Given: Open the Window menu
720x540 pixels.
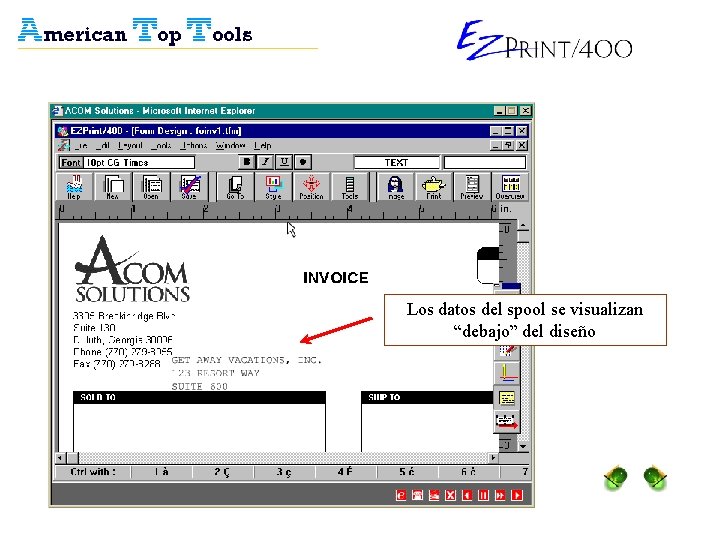Looking at the screenshot, I should pos(231,146).
